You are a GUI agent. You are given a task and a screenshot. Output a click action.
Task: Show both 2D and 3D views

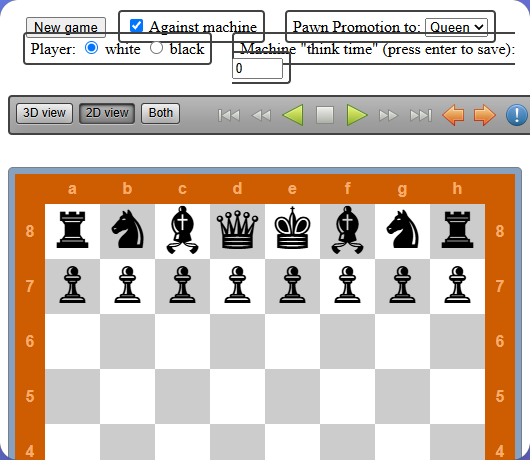pos(160,113)
